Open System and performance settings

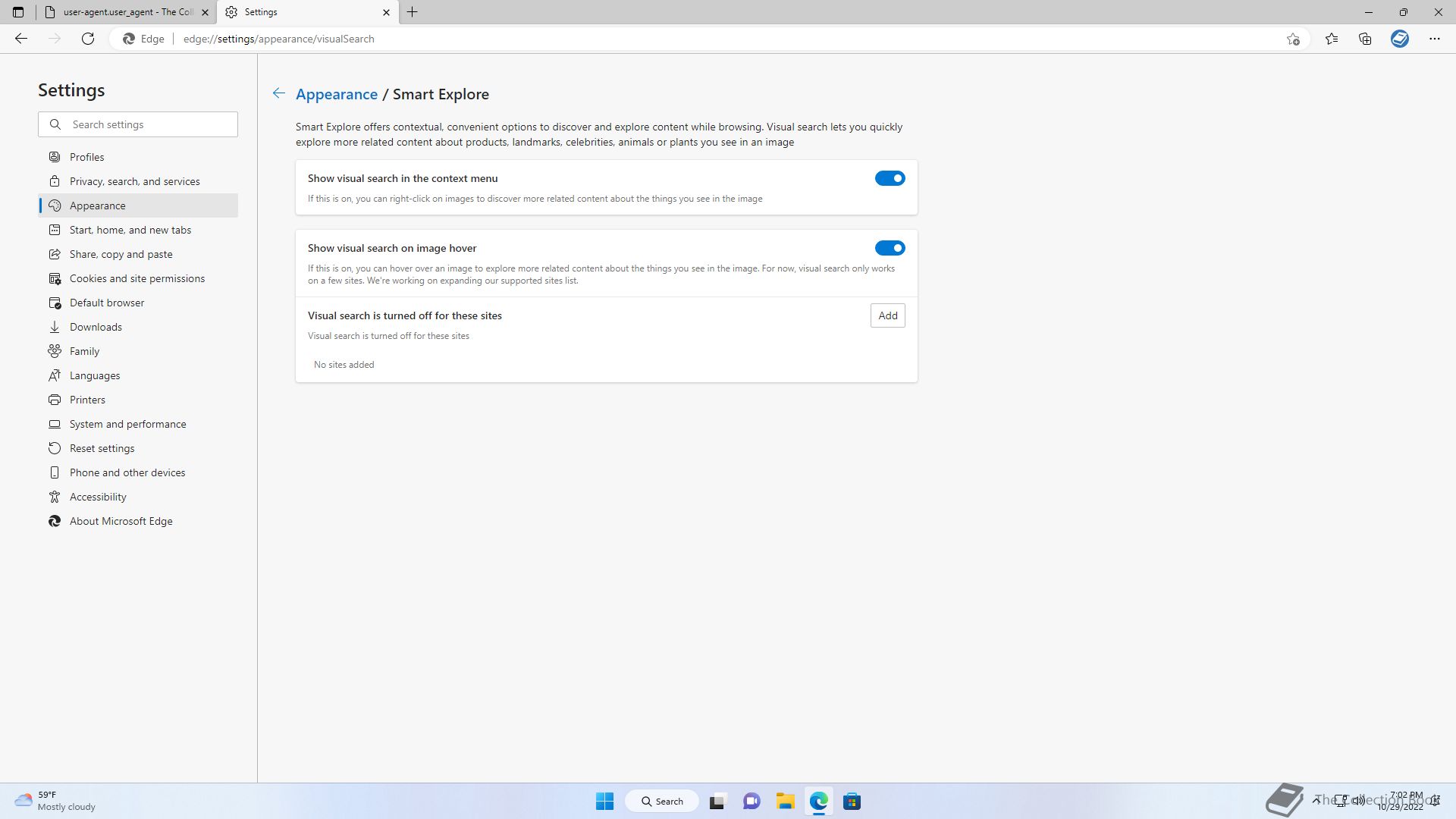click(138, 424)
